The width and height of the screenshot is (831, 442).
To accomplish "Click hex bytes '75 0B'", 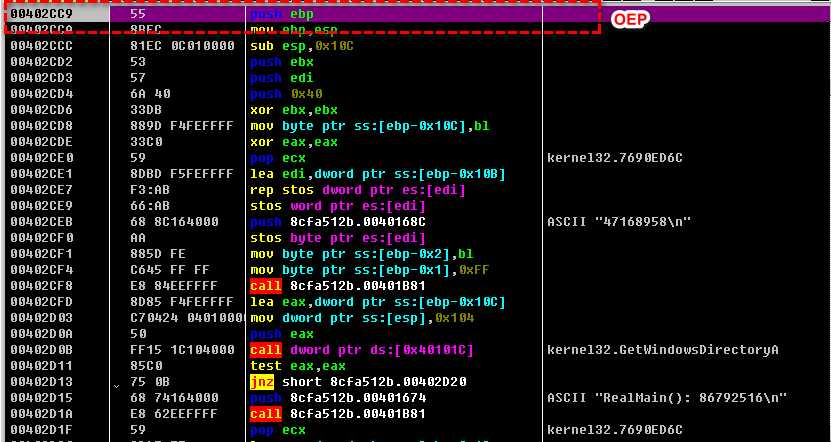I will coord(149,382).
